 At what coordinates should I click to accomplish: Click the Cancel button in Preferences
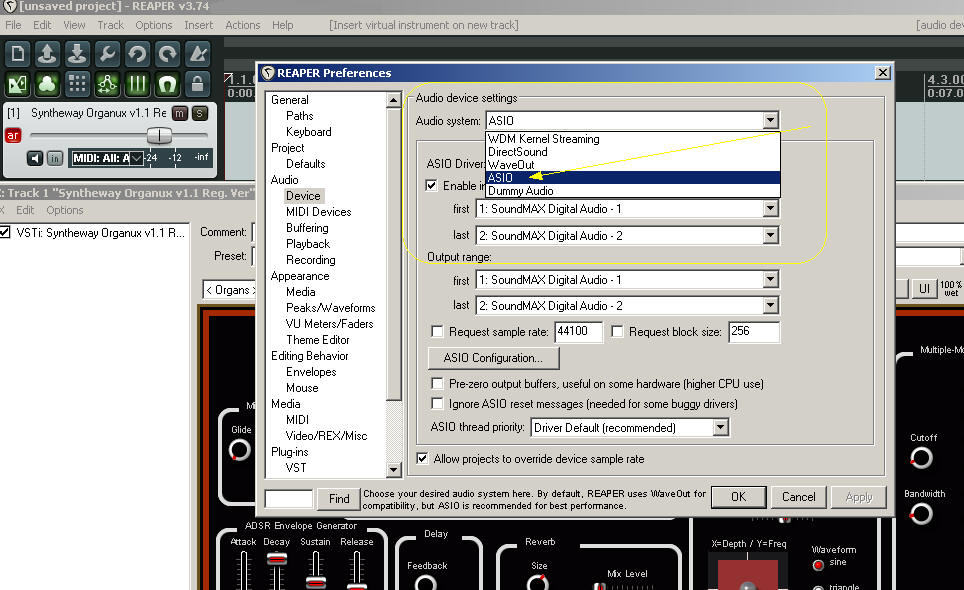(799, 497)
